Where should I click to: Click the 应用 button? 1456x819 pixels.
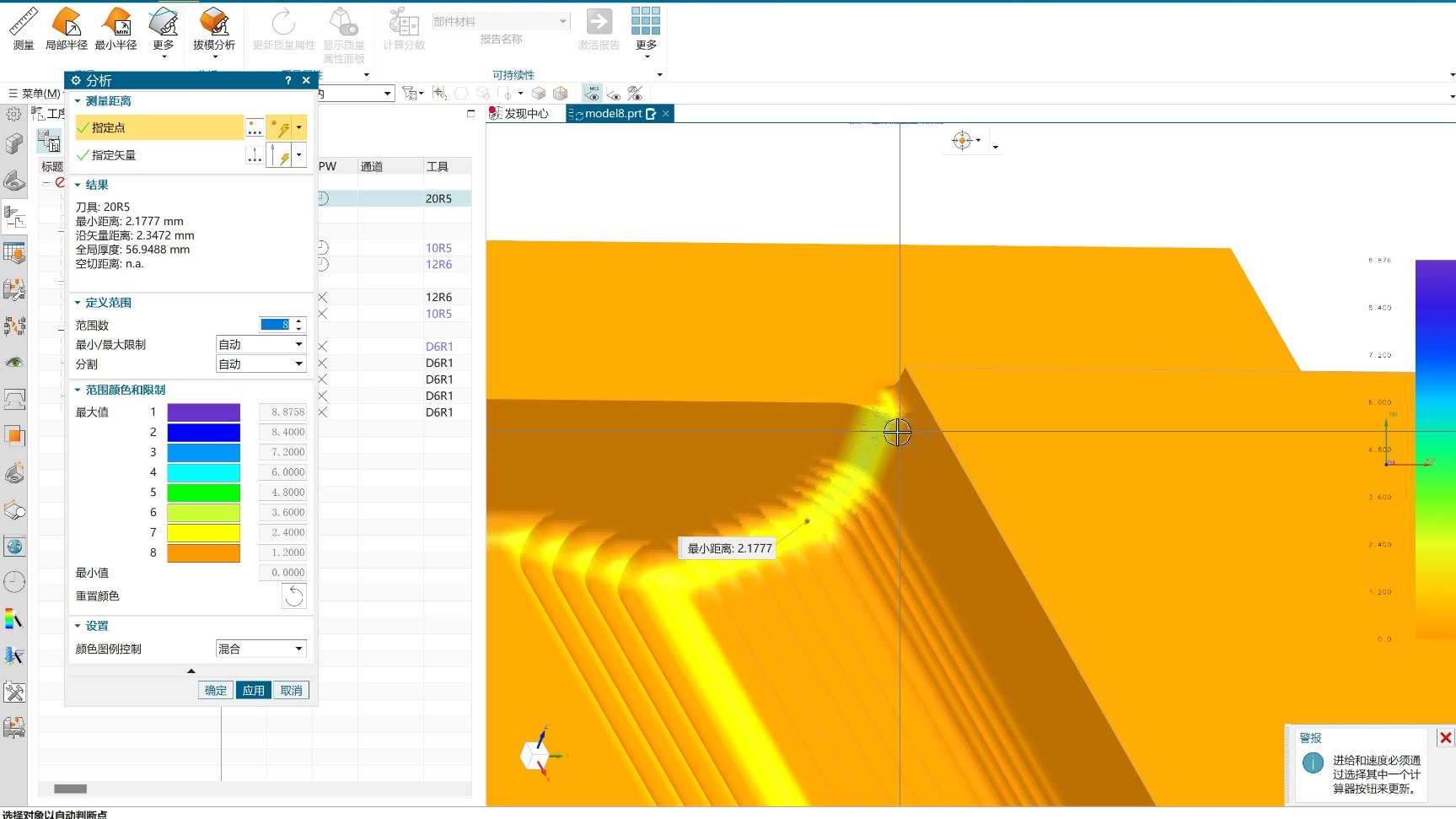coord(254,690)
